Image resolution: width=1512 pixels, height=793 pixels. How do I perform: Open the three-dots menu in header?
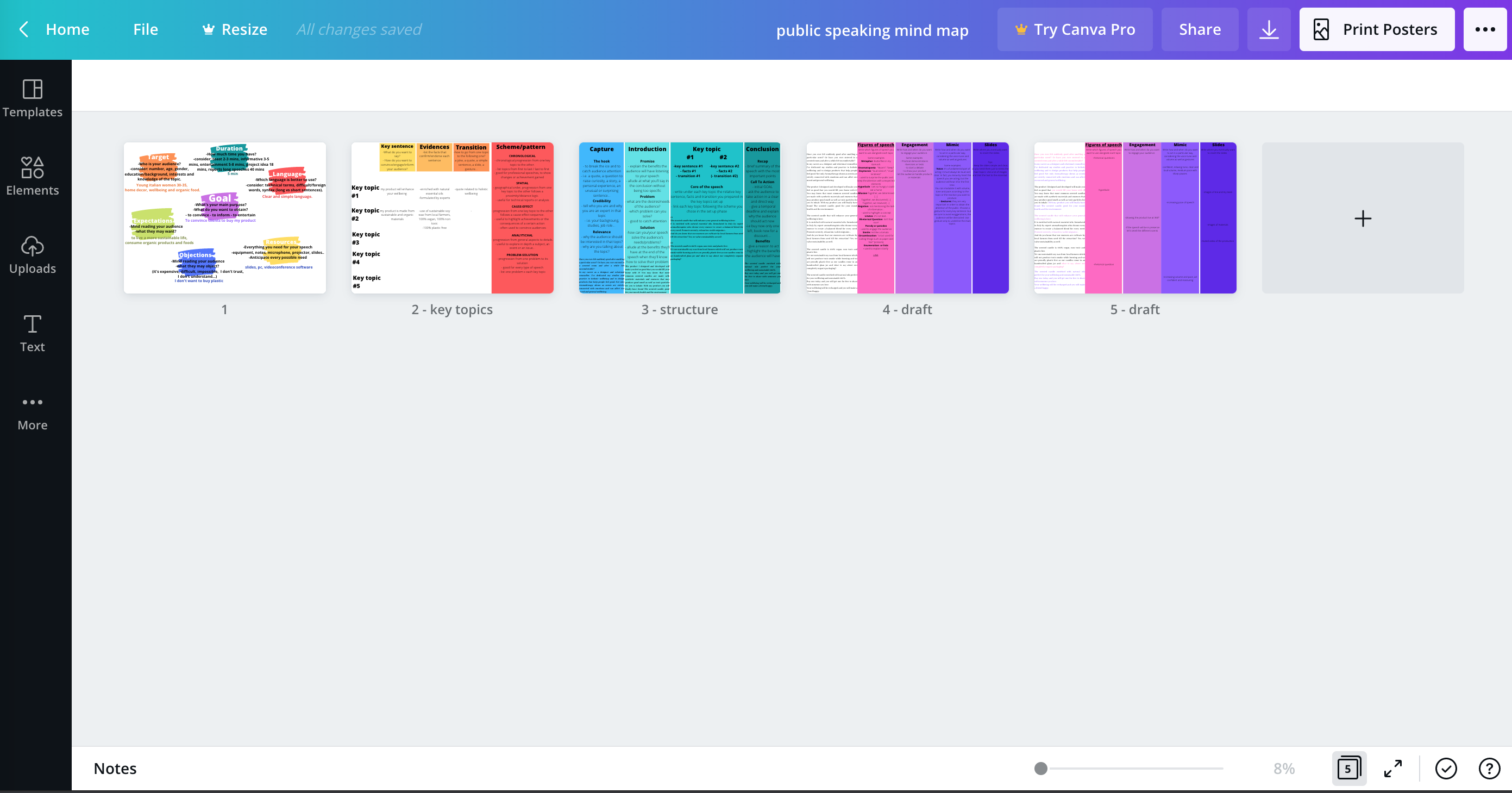pyautogui.click(x=1484, y=29)
